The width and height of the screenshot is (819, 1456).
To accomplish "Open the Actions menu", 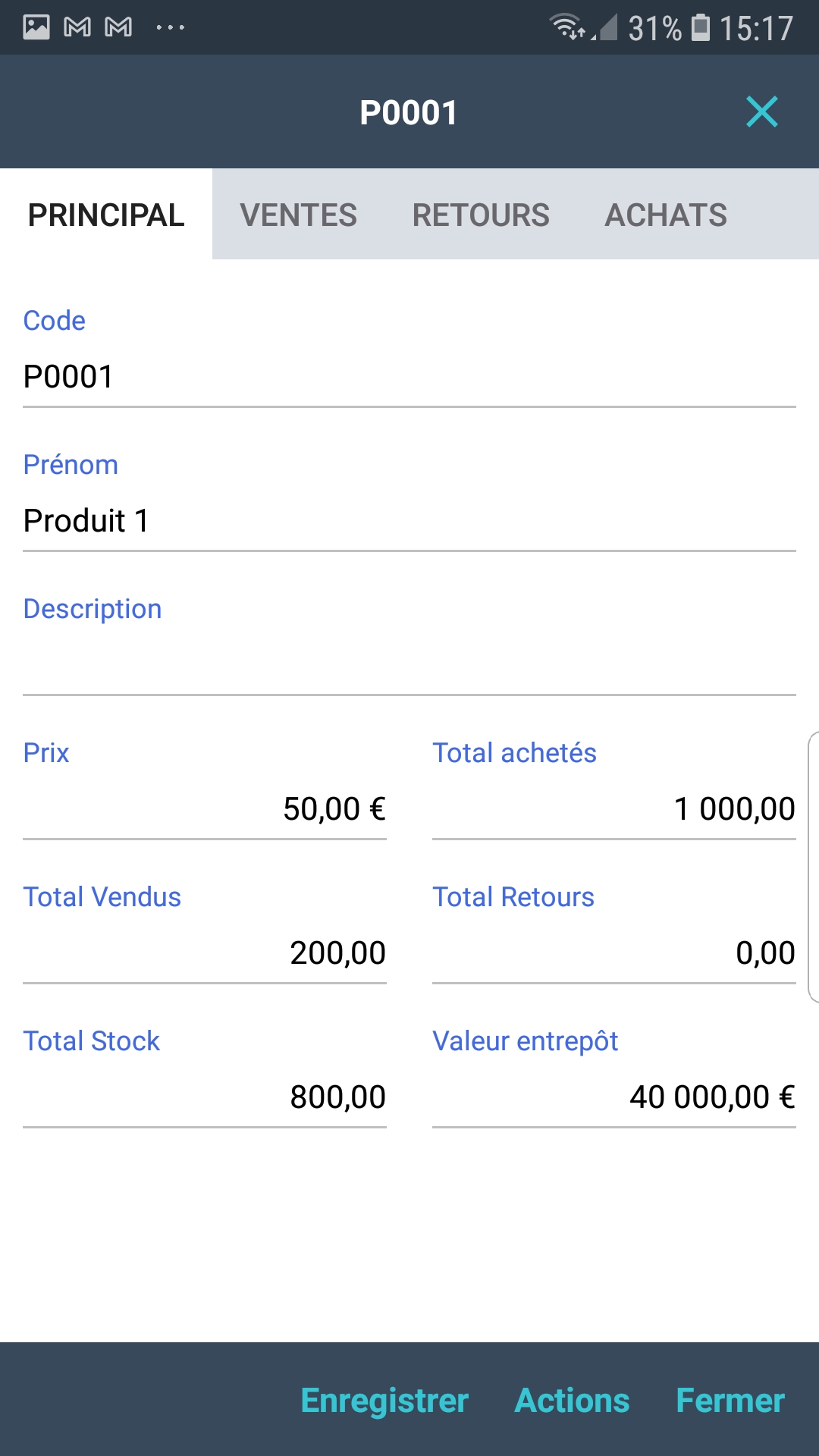I will click(572, 1401).
